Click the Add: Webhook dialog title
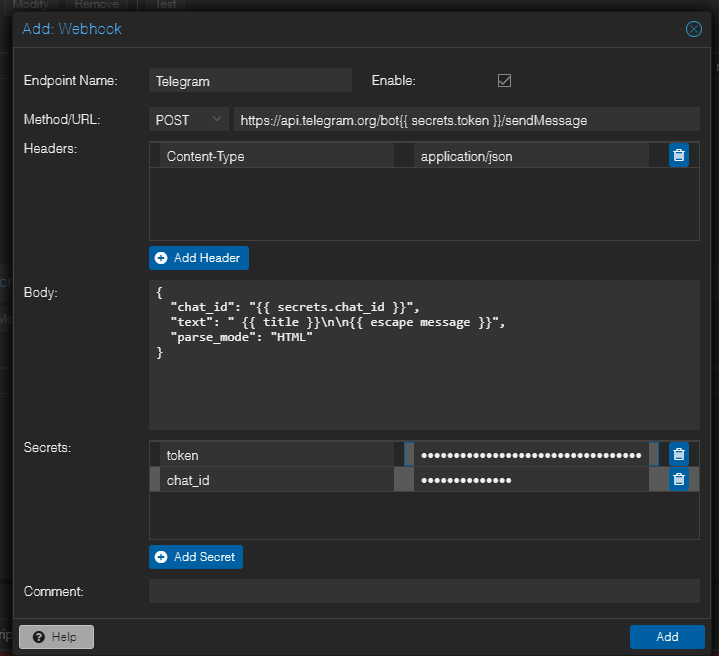The image size is (719, 656). point(72,29)
